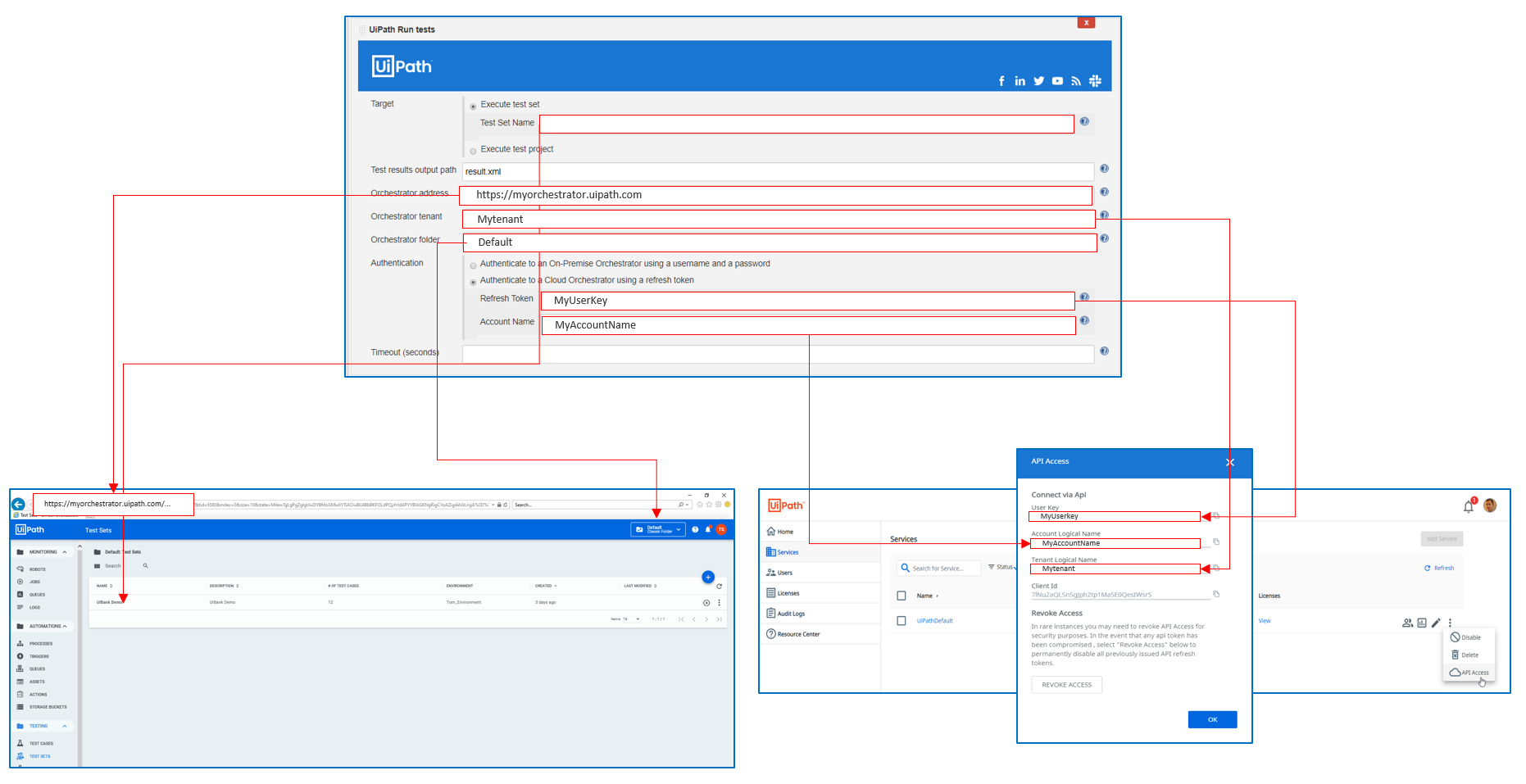Click the Twitter icon in the dialog header

coord(1038,80)
